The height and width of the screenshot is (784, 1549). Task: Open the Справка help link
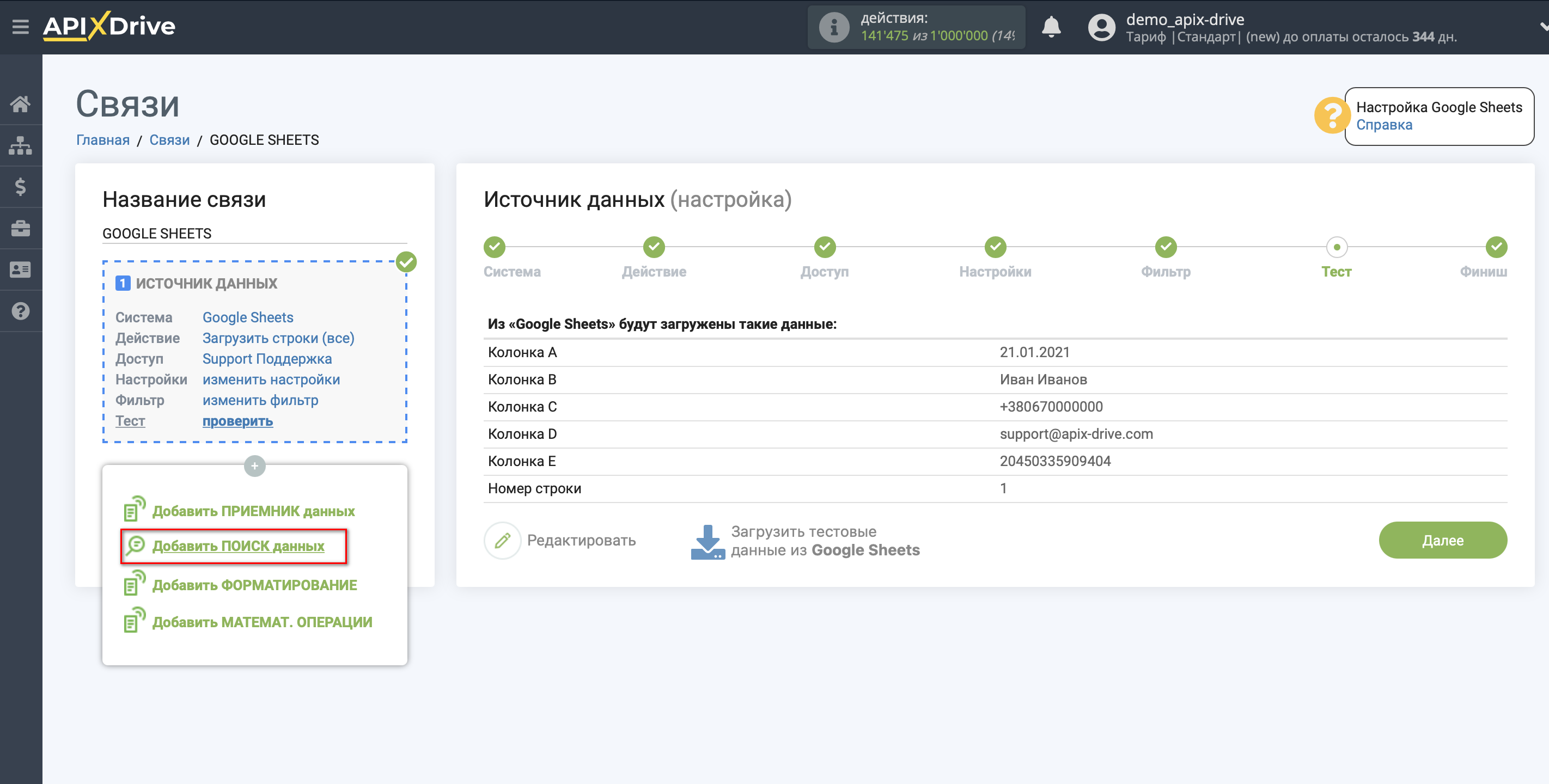[1383, 125]
